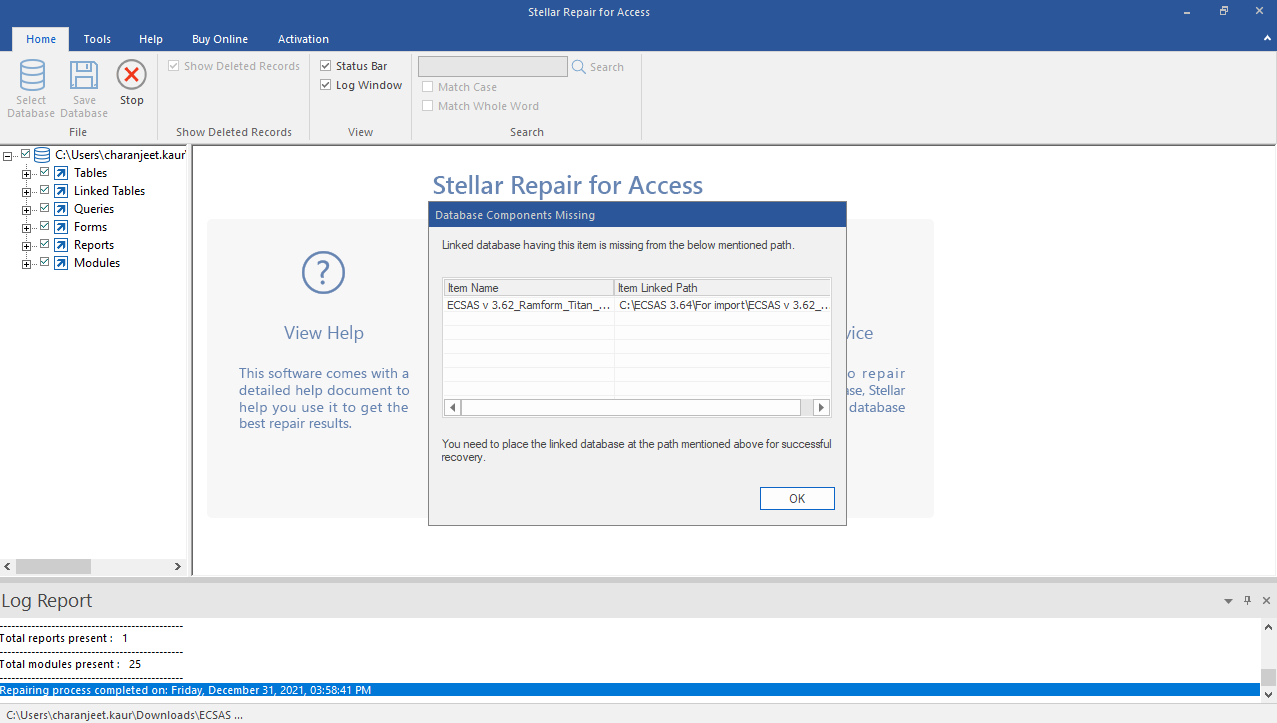
Task: Expand the Tables tree node
Action: 27,174
